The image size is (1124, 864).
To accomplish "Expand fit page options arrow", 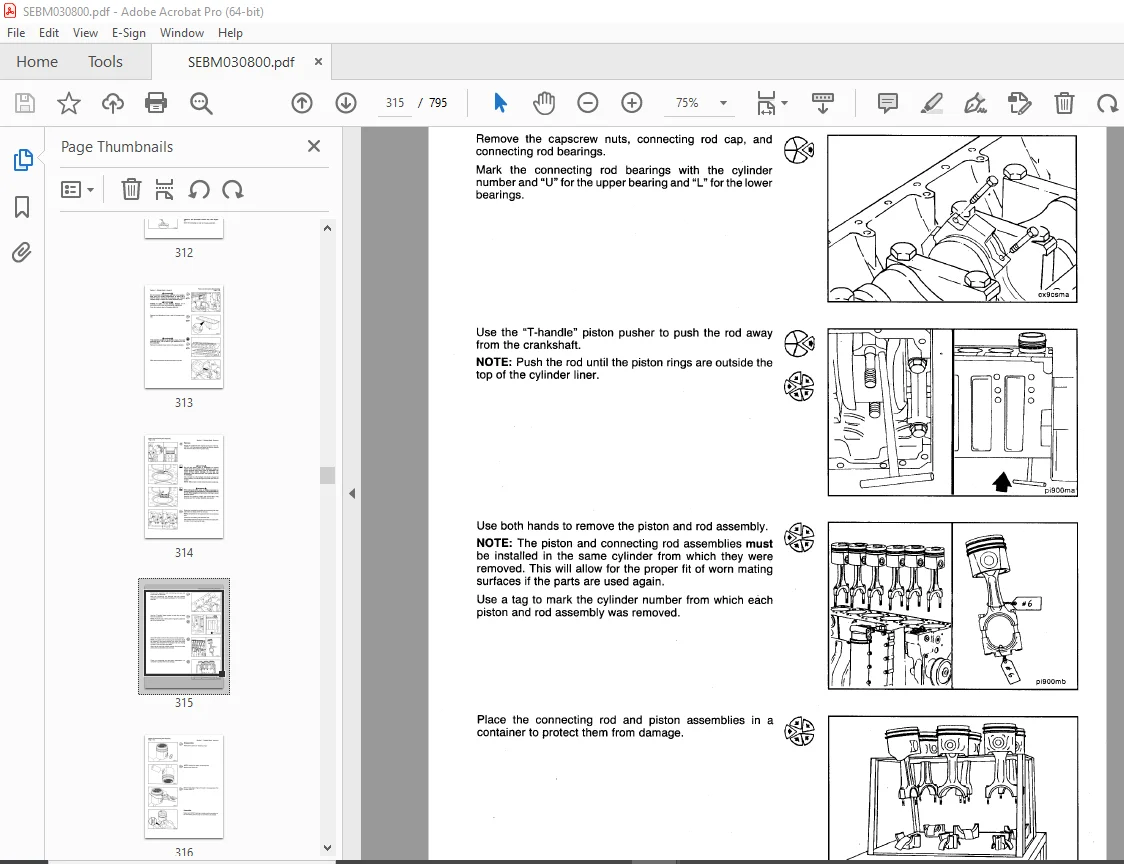I will 784,103.
